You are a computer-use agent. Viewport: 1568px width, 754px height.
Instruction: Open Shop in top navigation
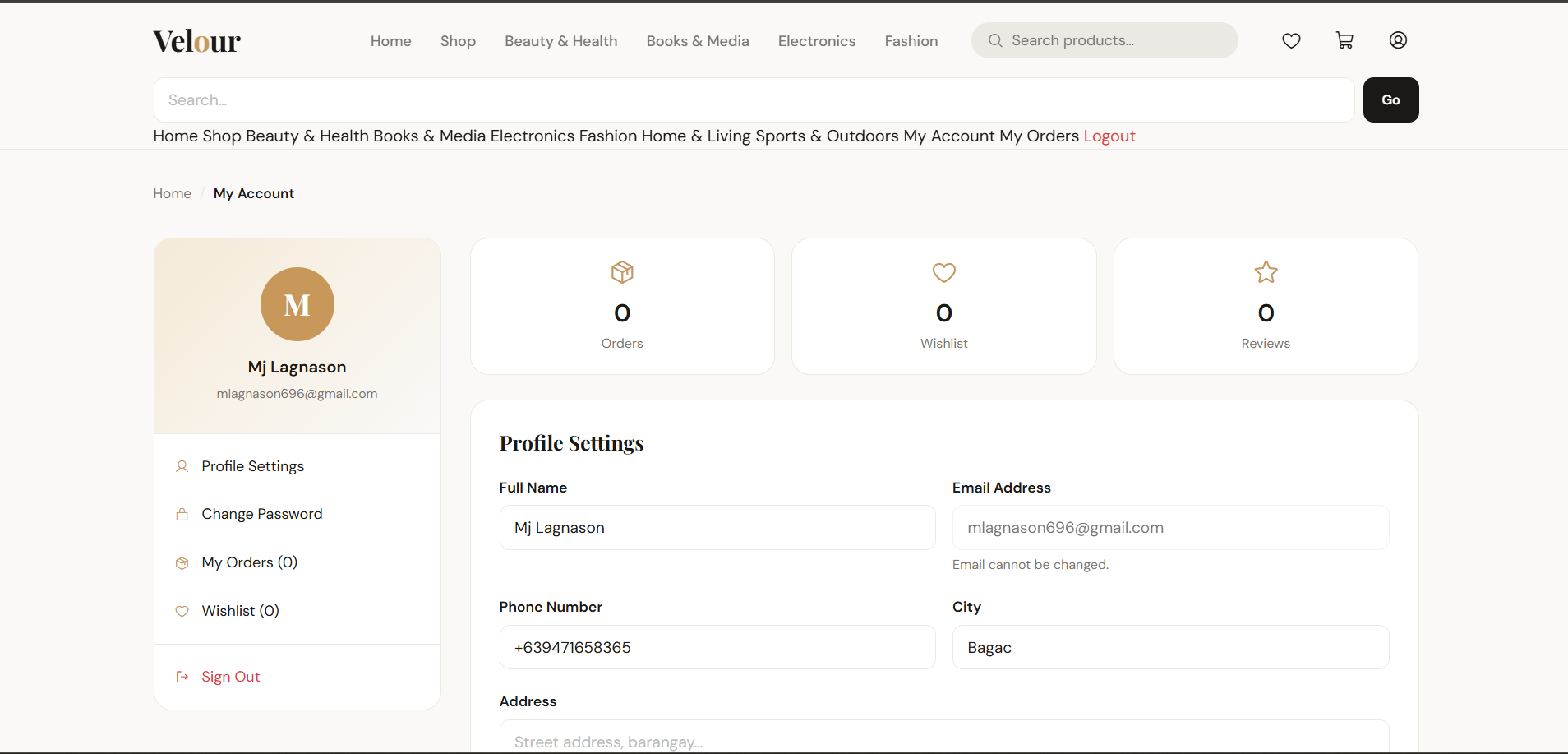click(x=458, y=41)
